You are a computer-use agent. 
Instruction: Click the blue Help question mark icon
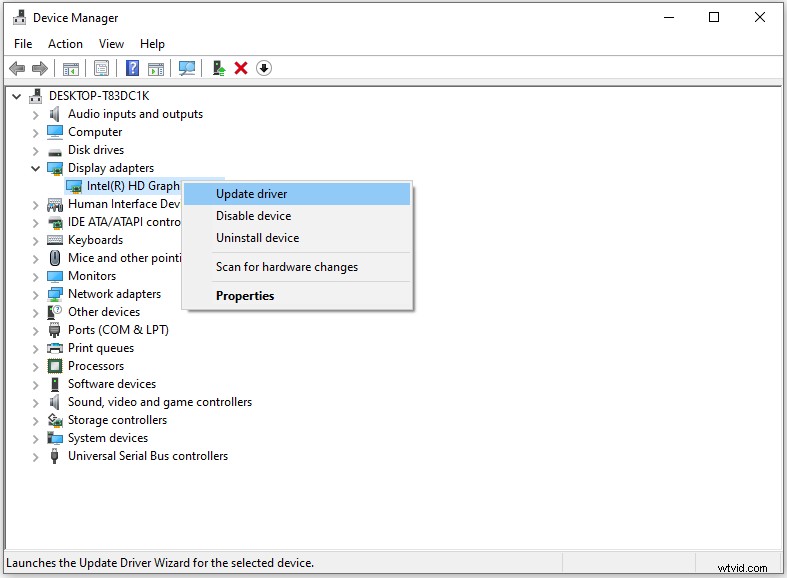tap(133, 68)
